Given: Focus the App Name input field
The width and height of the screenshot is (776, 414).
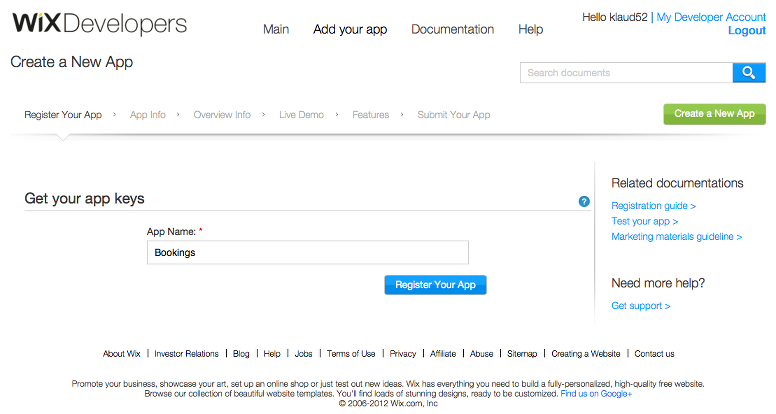Looking at the screenshot, I should [308, 252].
